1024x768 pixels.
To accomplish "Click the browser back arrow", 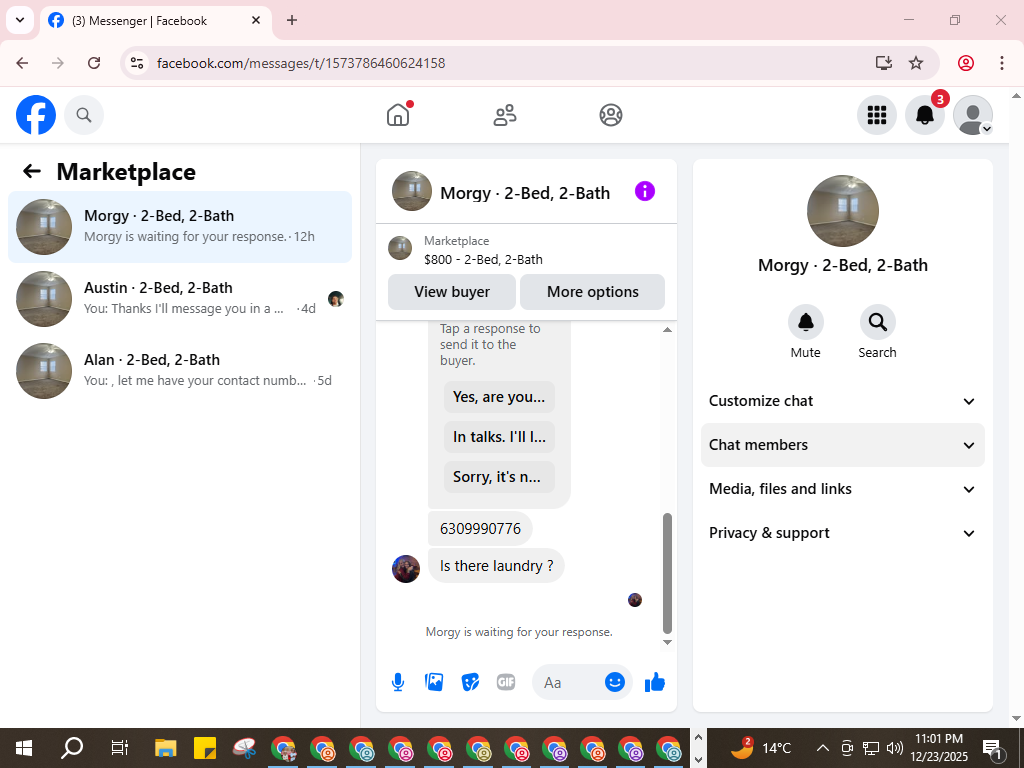I will (x=22, y=63).
